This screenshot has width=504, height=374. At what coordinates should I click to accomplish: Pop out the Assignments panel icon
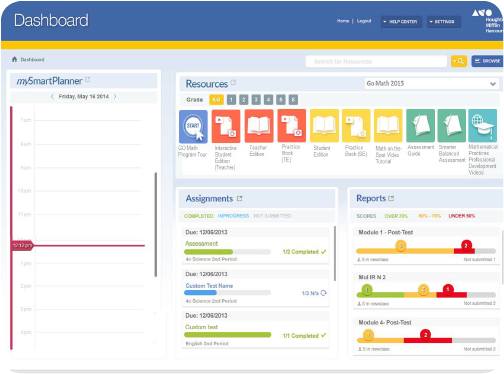click(x=239, y=199)
